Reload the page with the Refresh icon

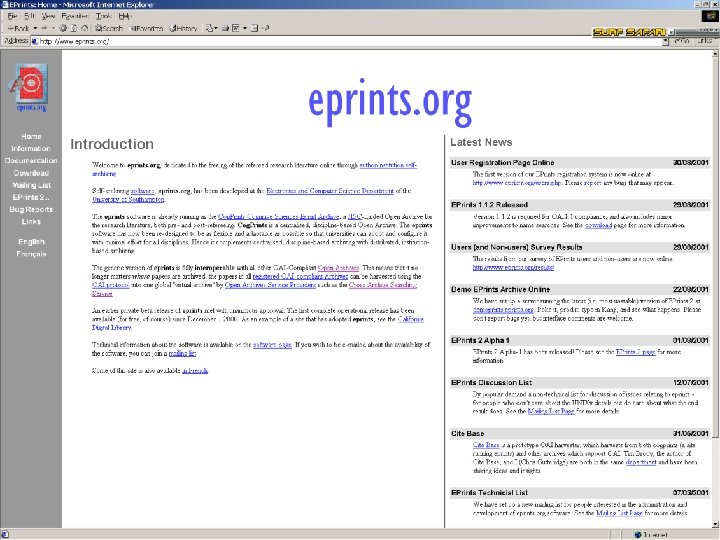pos(74,28)
